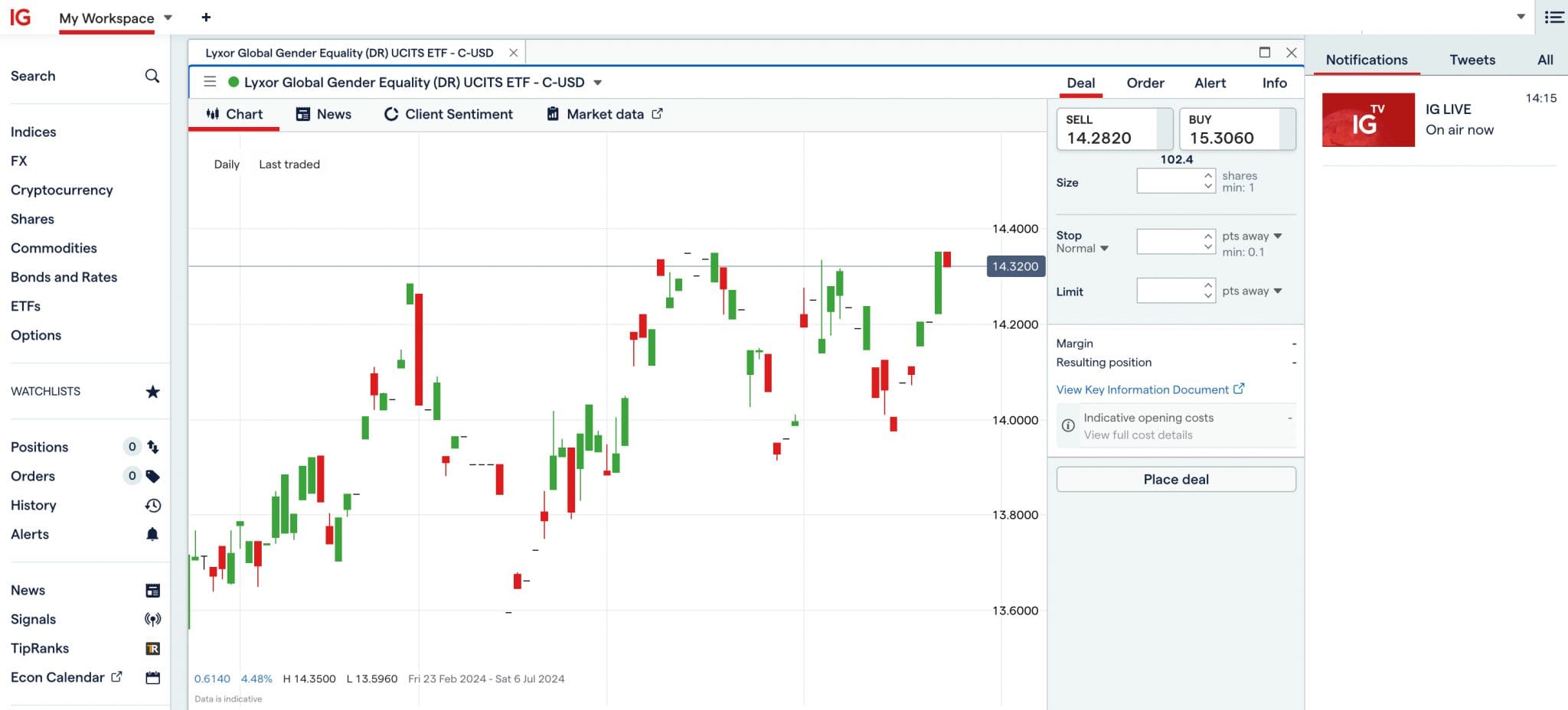
Task: Switch to the Tweets tab
Action: tap(1472, 60)
